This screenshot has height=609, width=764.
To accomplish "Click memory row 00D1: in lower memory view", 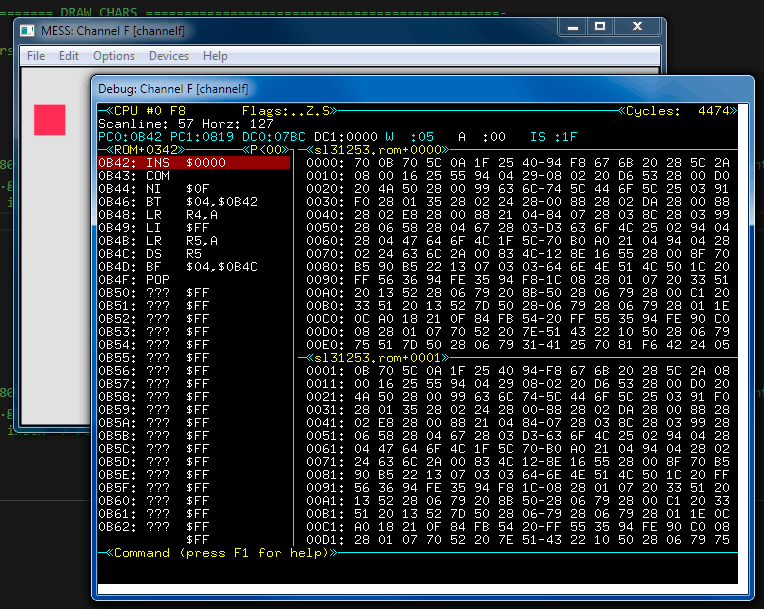I will click(517, 540).
